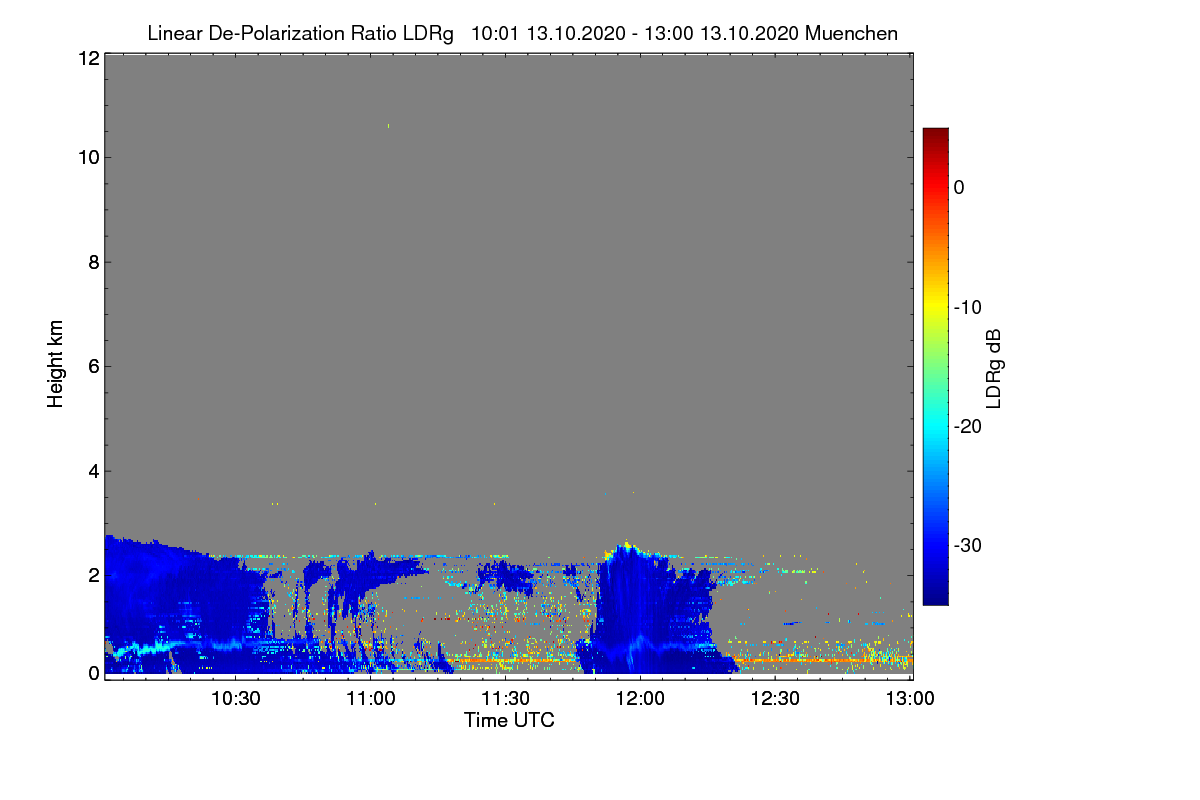1200x800 pixels.
Task: Click the cyan section of the colorbar
Action: click(935, 425)
